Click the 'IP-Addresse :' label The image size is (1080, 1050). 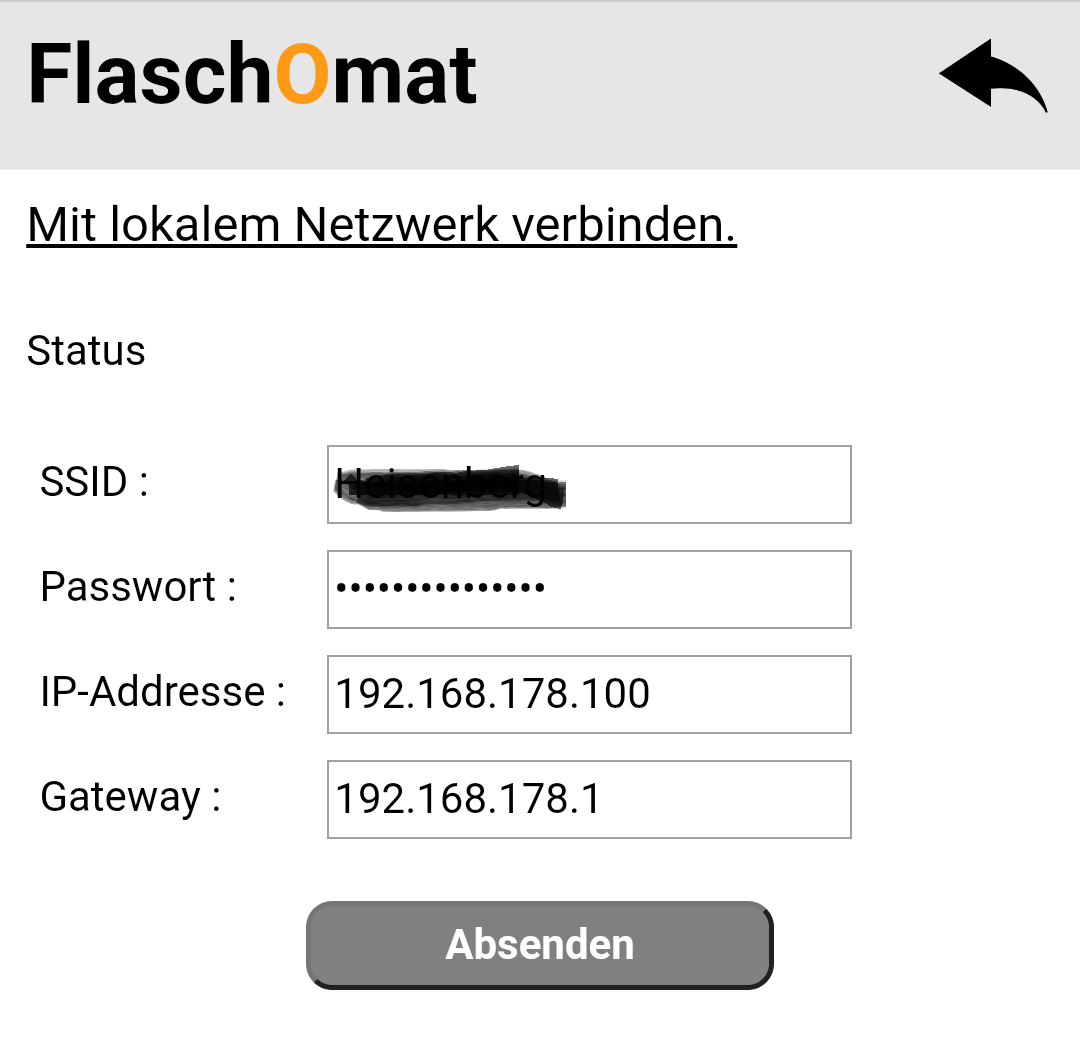click(163, 692)
